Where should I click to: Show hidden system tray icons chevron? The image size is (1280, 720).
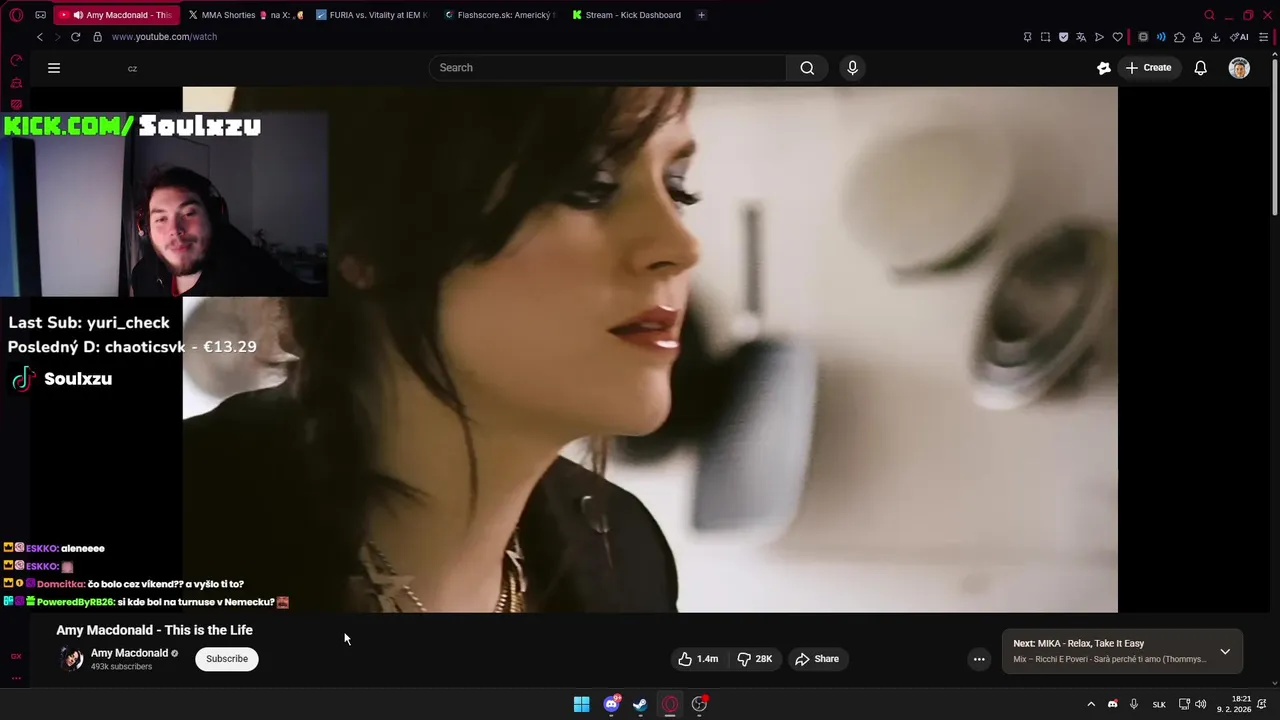point(1091,704)
